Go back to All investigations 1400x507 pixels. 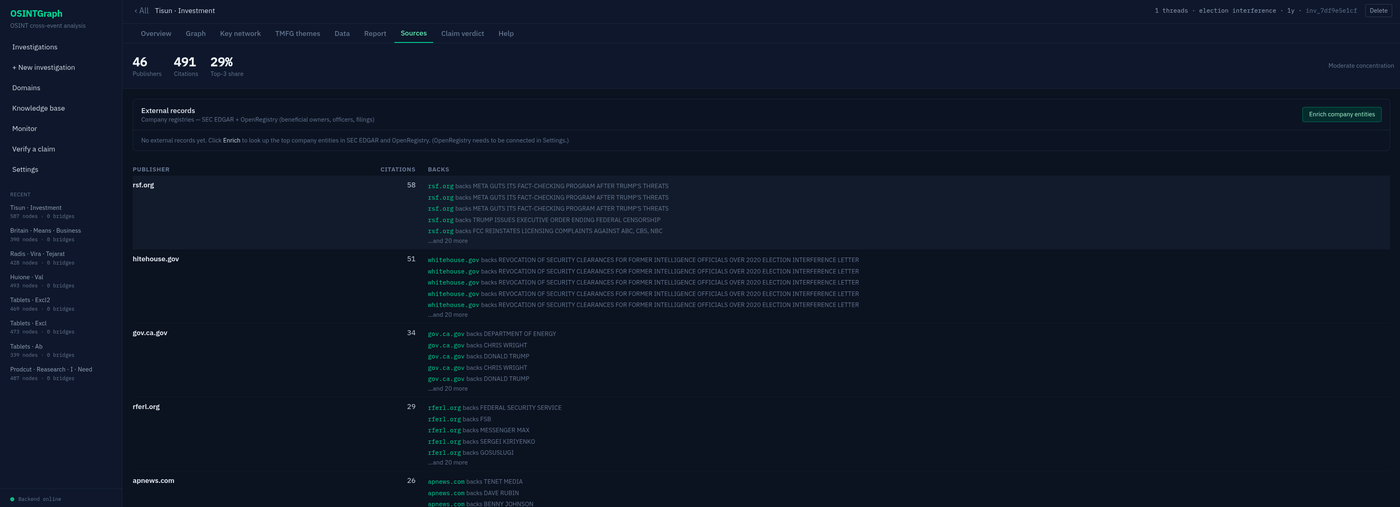point(141,10)
